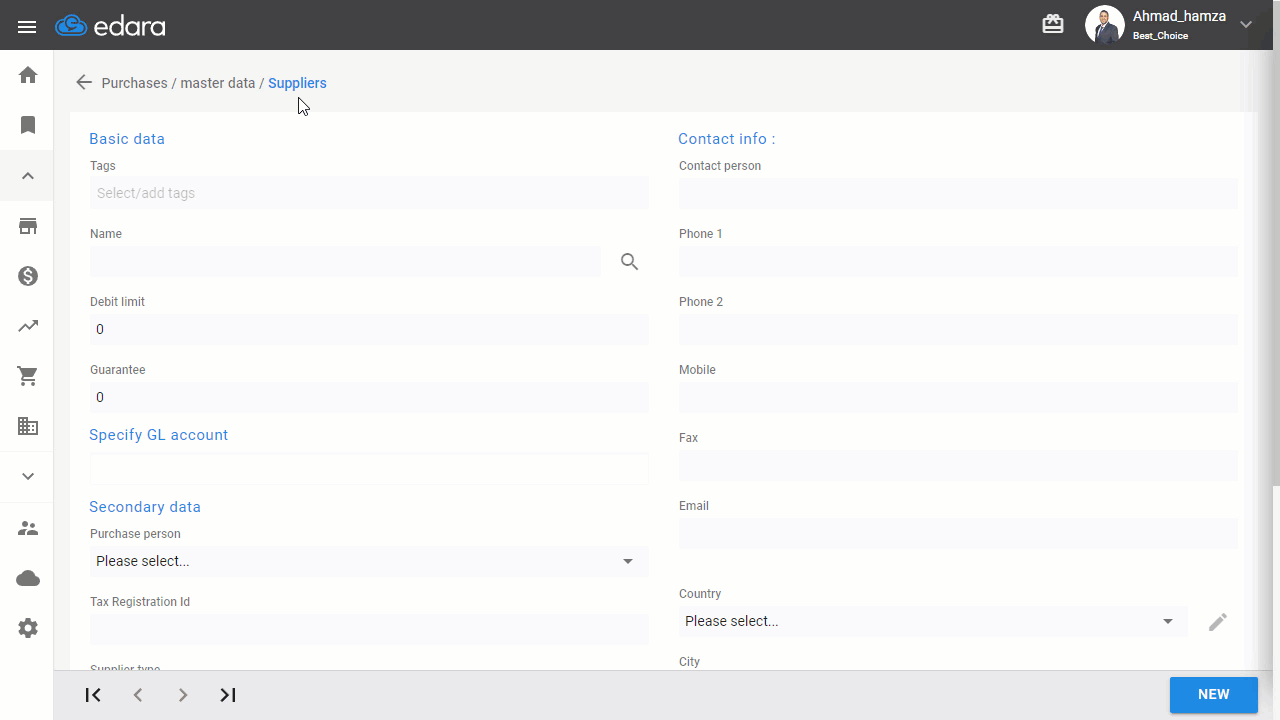Click the Guarantee field
The image size is (1280, 720).
(369, 397)
